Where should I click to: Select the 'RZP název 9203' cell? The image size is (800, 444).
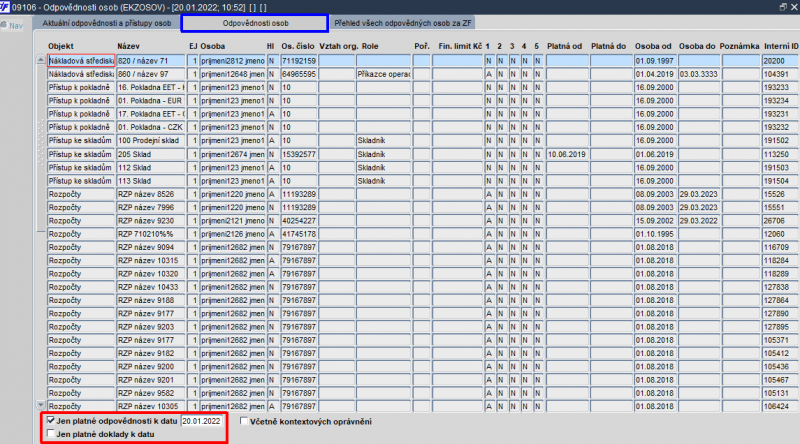(151, 327)
